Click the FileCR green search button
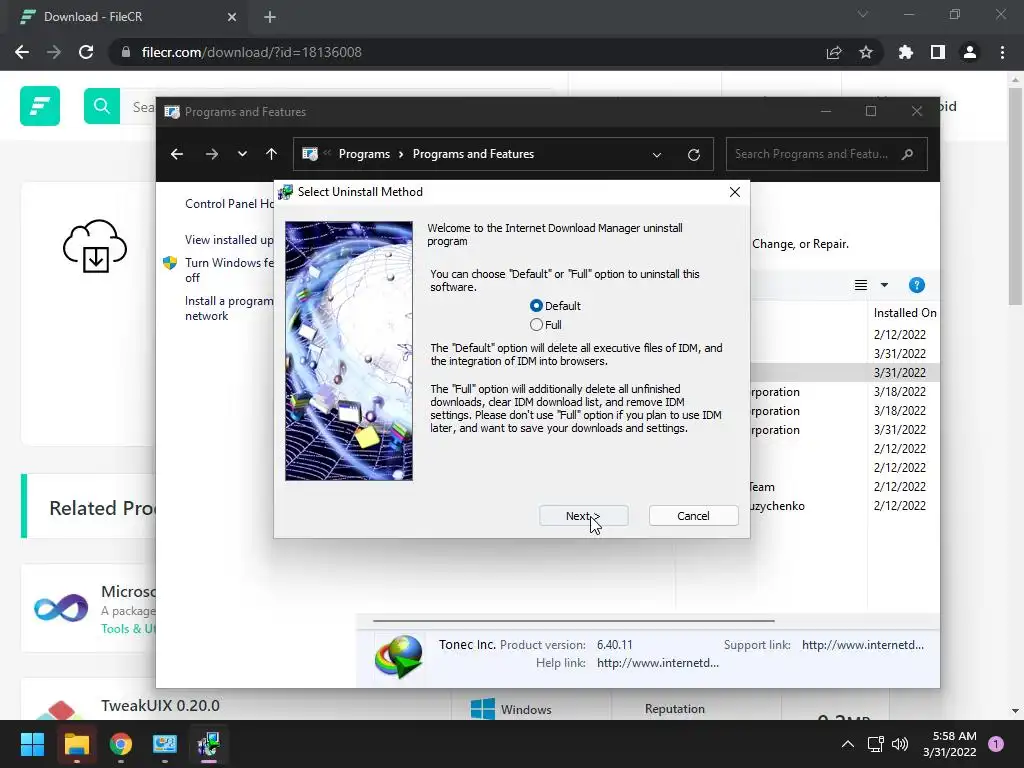1024x768 pixels. [102, 106]
